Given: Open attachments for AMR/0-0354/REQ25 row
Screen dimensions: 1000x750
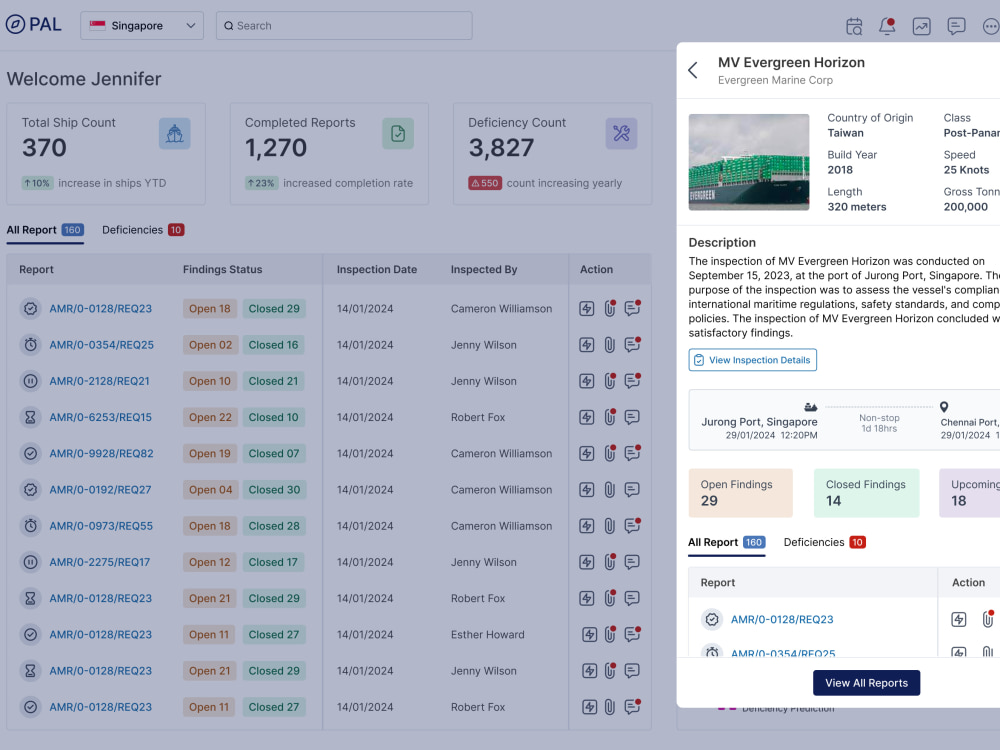Looking at the screenshot, I should [x=610, y=345].
